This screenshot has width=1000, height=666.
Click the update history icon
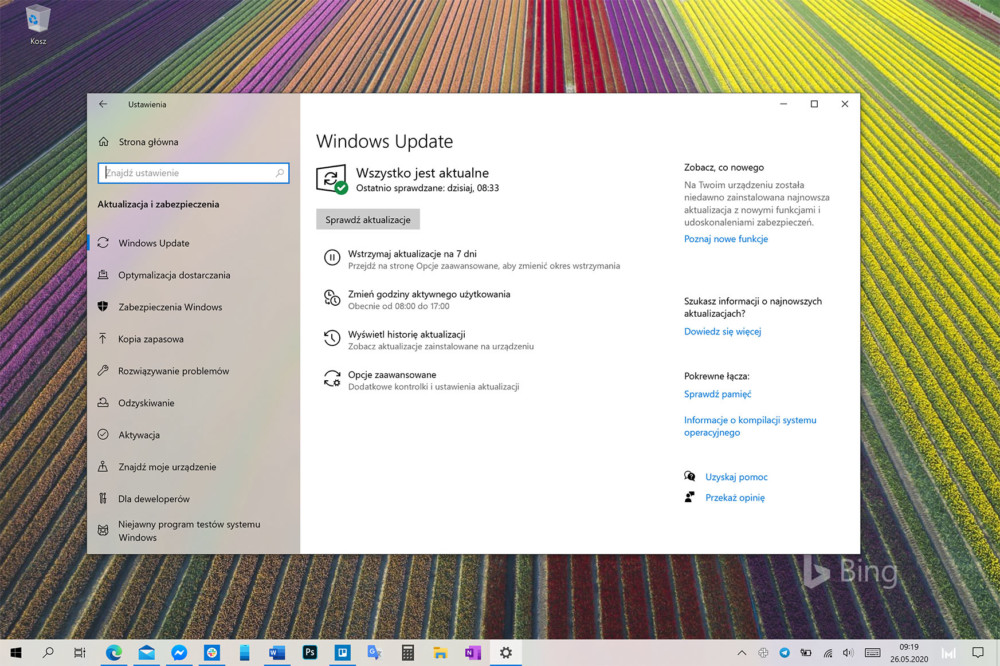tap(332, 338)
